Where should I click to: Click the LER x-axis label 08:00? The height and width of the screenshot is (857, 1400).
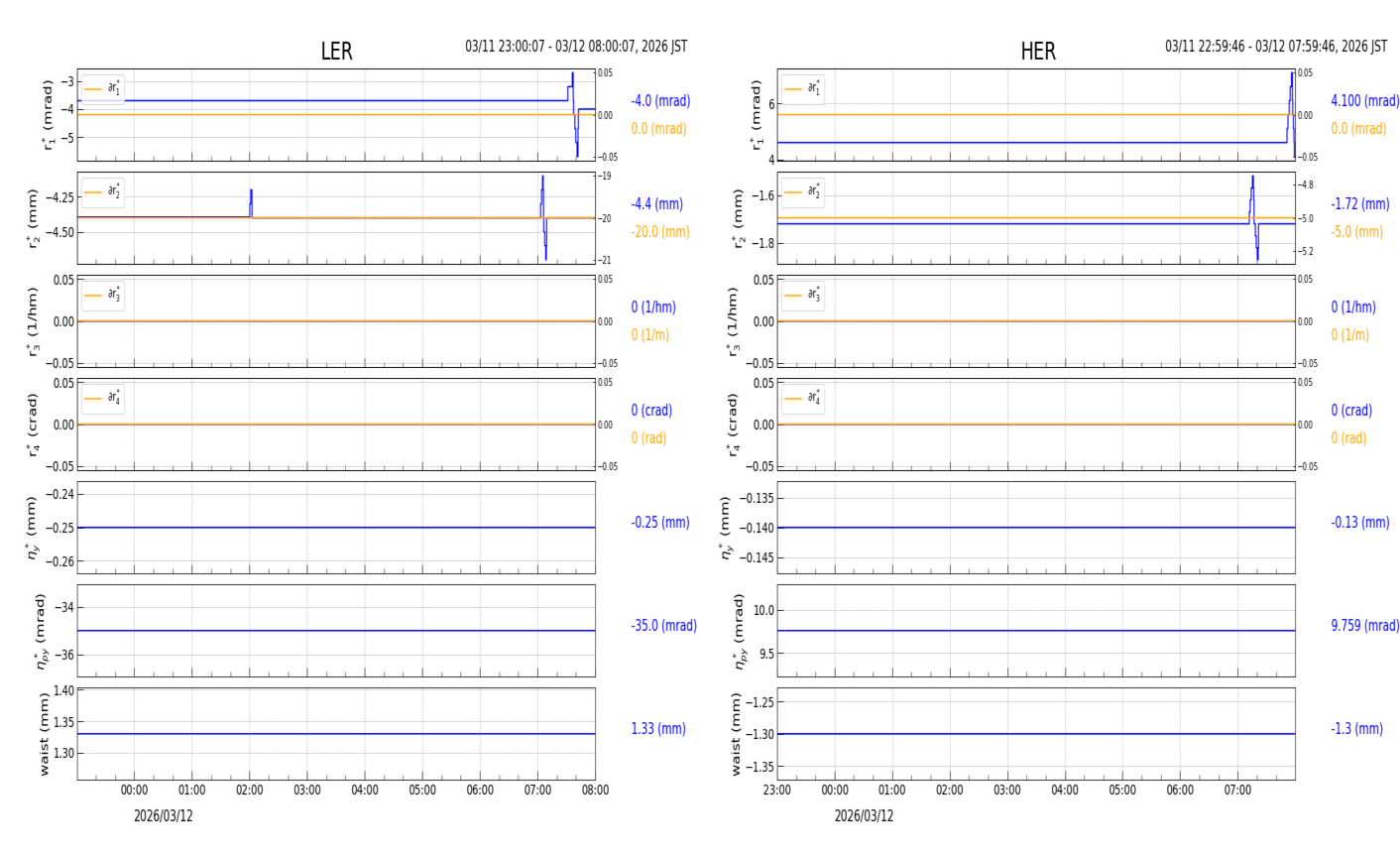[595, 791]
